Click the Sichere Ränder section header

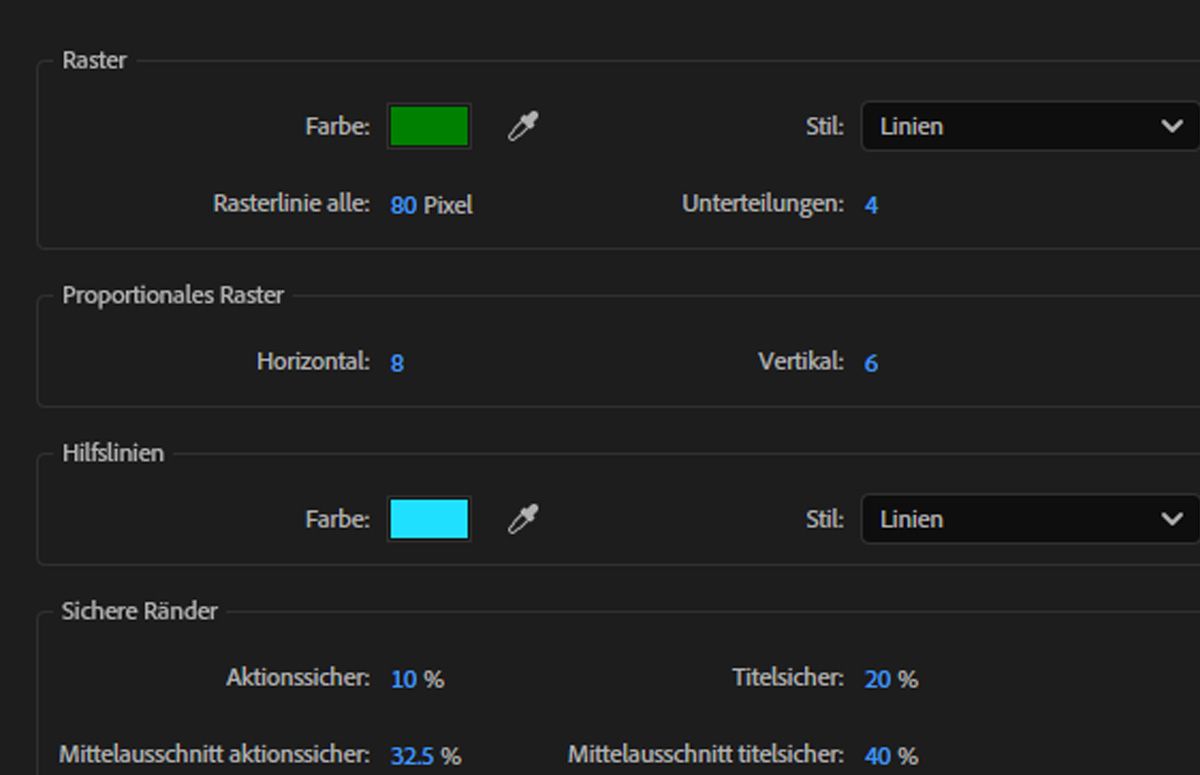point(139,611)
